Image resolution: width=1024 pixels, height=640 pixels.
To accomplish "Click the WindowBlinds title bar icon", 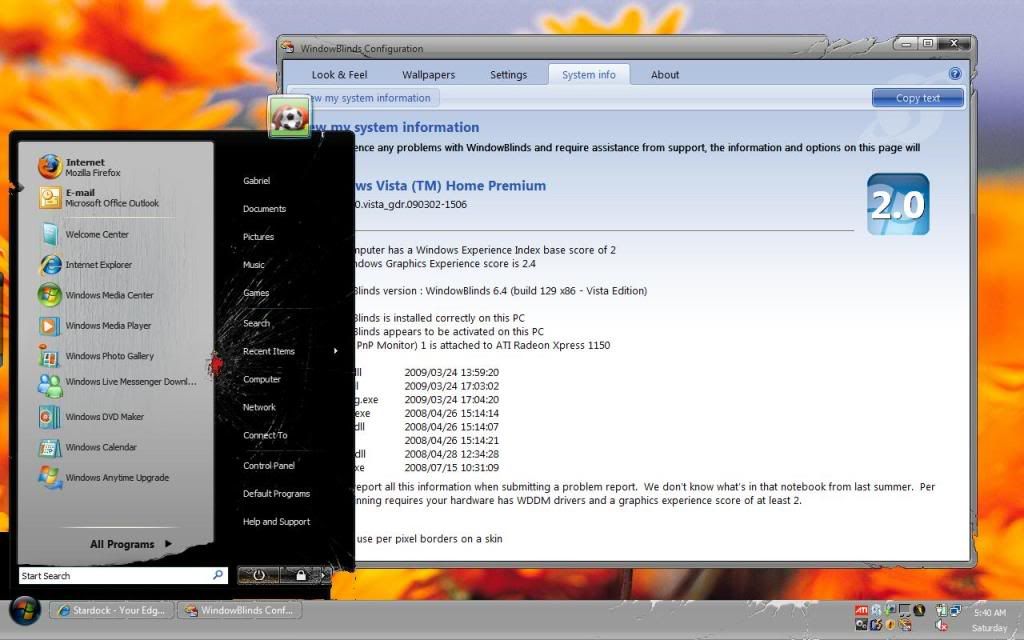I will tap(287, 48).
